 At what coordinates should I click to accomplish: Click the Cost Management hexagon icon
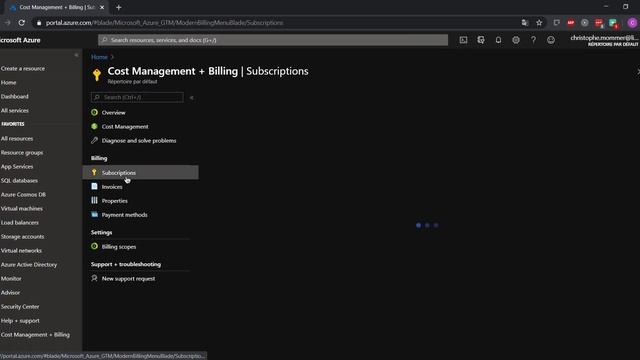(x=94, y=127)
